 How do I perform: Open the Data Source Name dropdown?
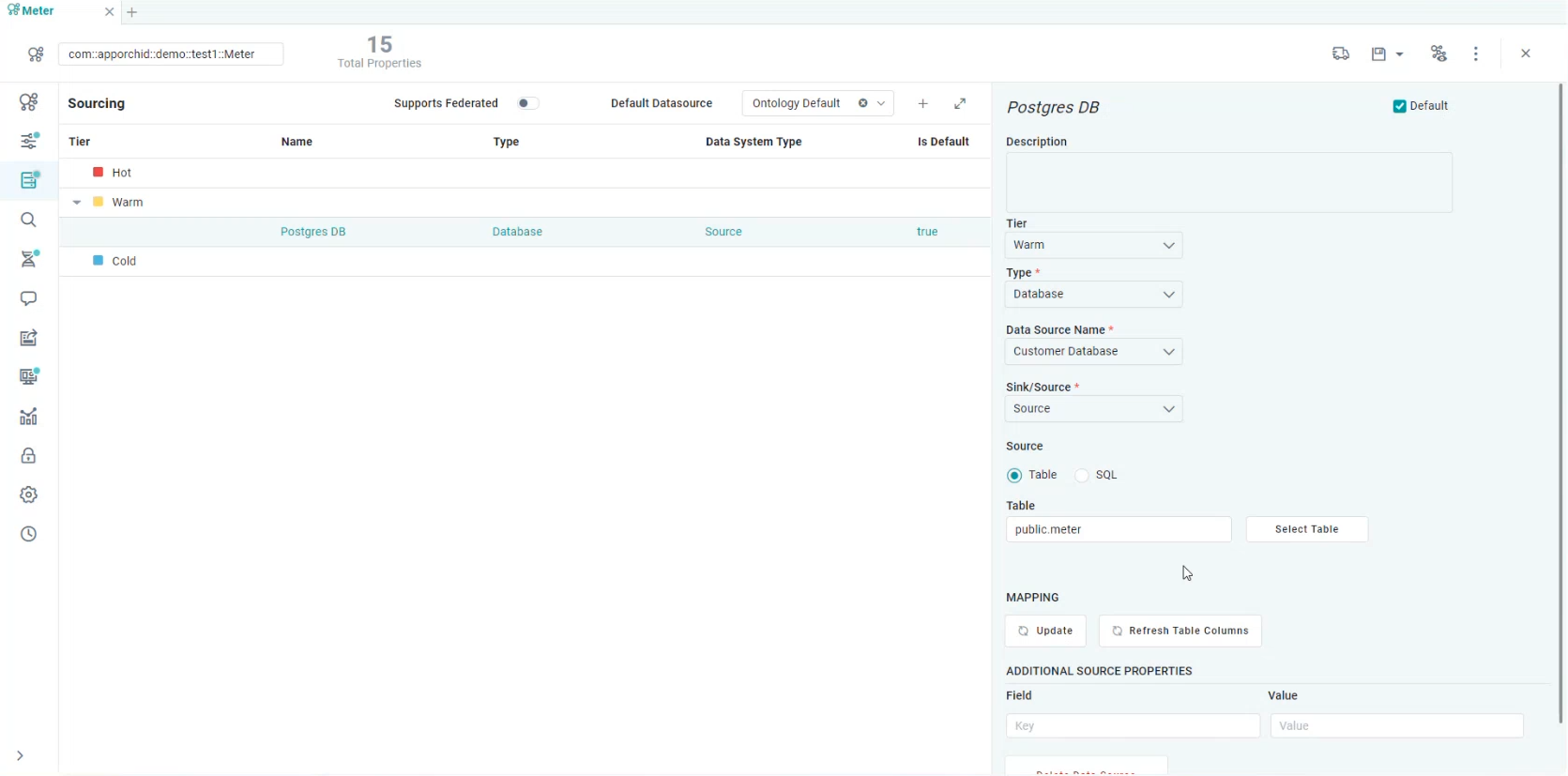coord(1093,352)
